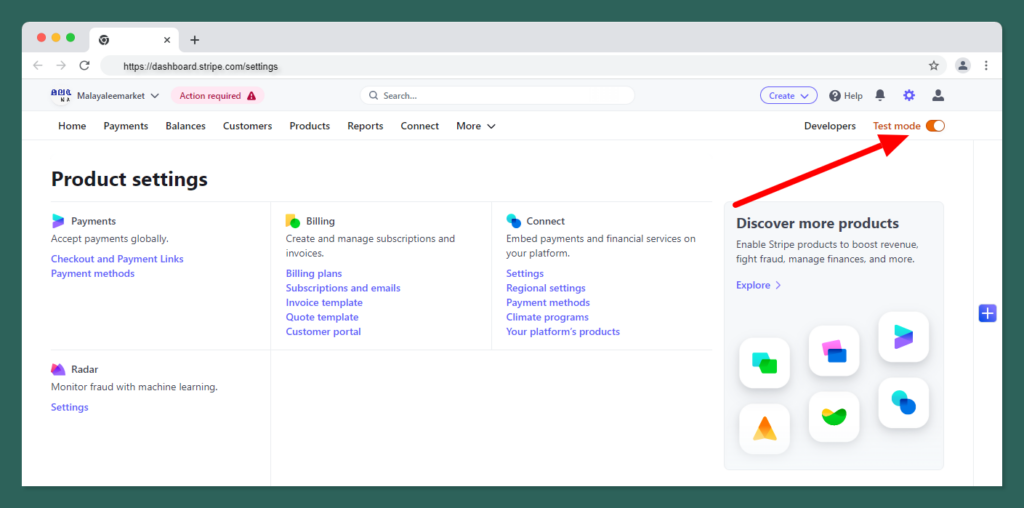1024x508 pixels.
Task: Open the Create dropdown button
Action: (x=788, y=96)
